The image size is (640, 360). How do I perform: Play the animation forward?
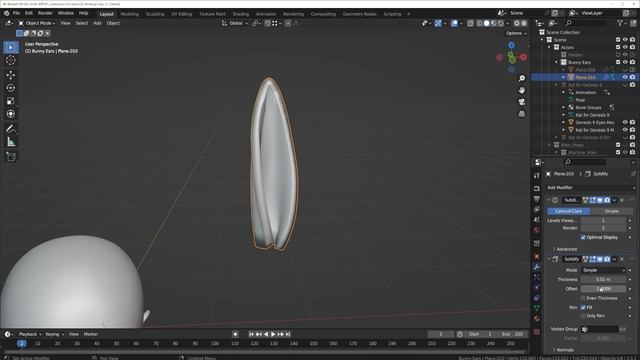273,334
